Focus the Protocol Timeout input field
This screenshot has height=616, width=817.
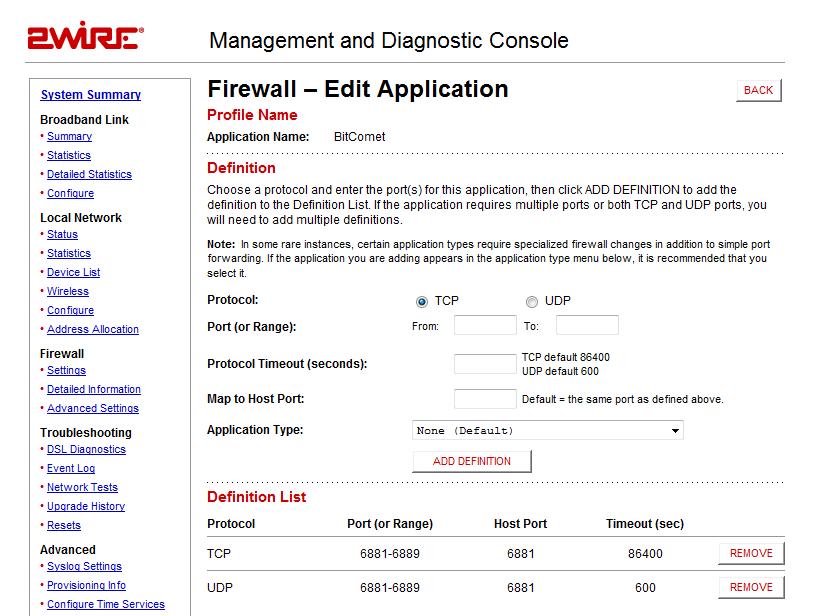(x=485, y=364)
